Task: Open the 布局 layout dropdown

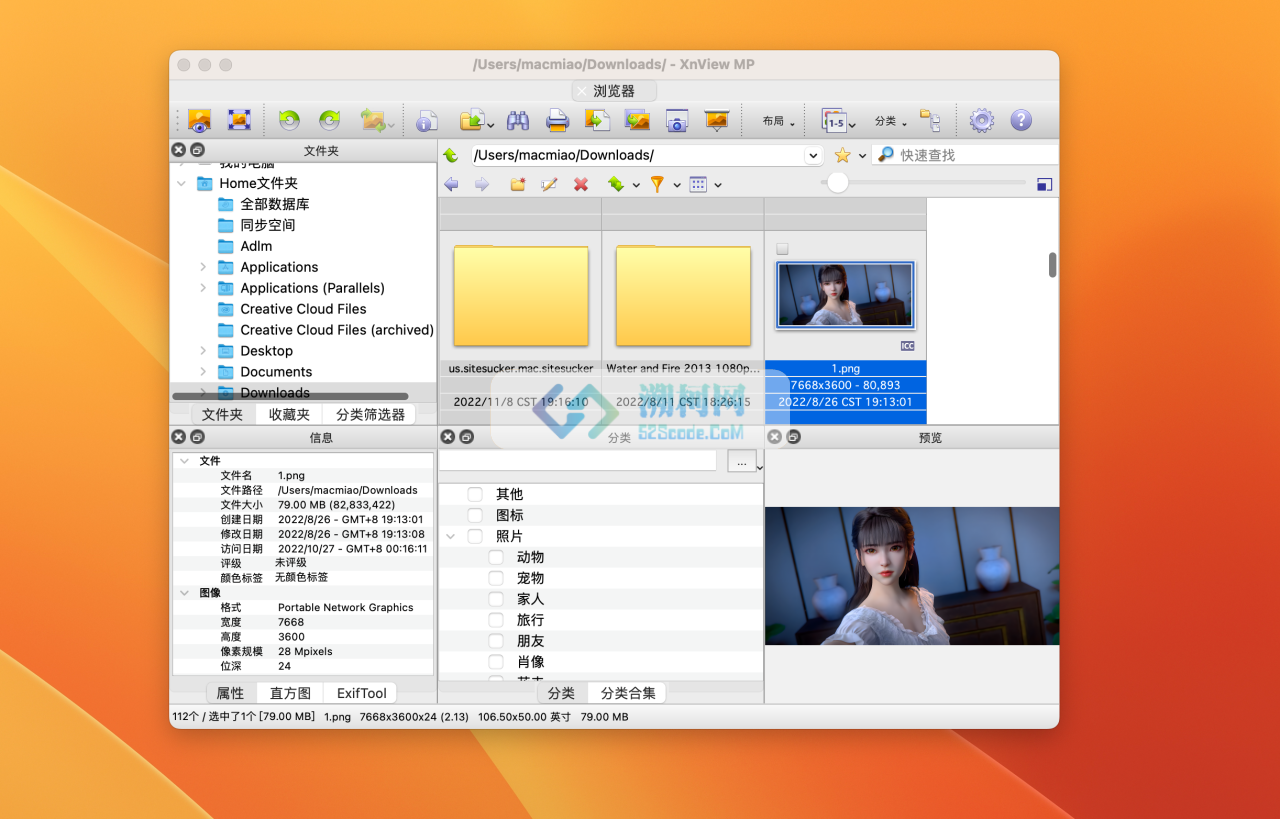Action: tap(778, 121)
